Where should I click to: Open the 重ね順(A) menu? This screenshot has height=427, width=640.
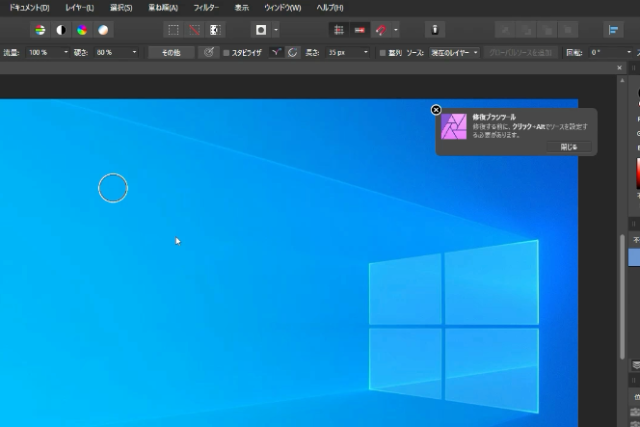163,8
